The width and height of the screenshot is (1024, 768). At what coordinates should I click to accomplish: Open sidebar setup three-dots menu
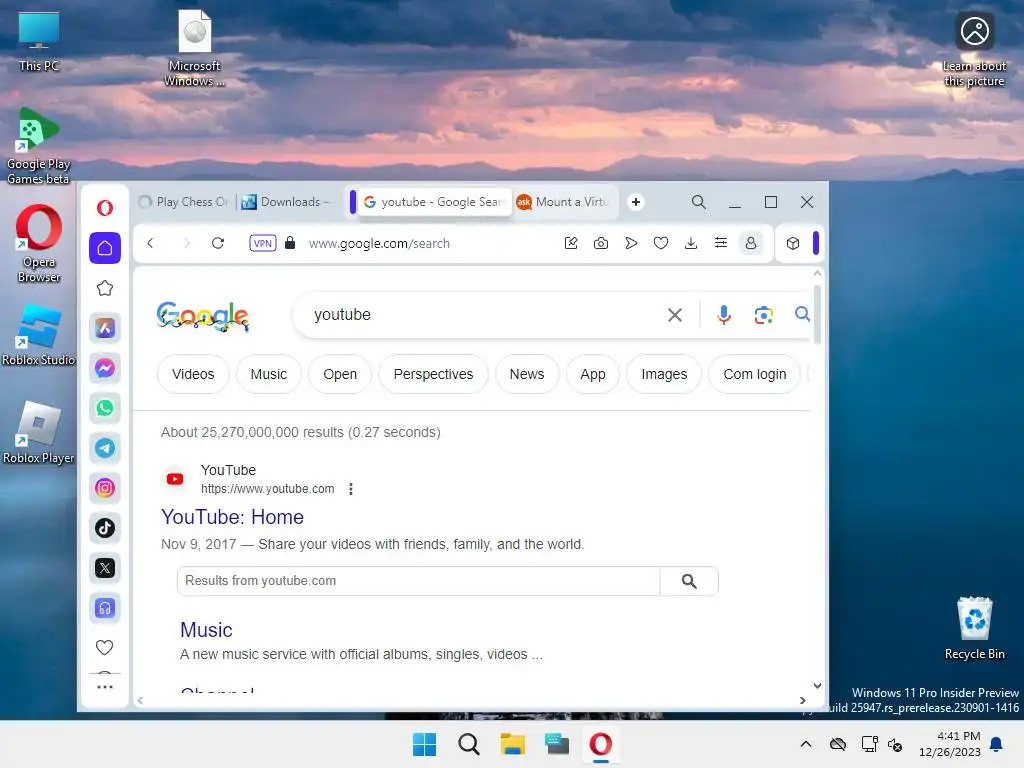point(104,686)
